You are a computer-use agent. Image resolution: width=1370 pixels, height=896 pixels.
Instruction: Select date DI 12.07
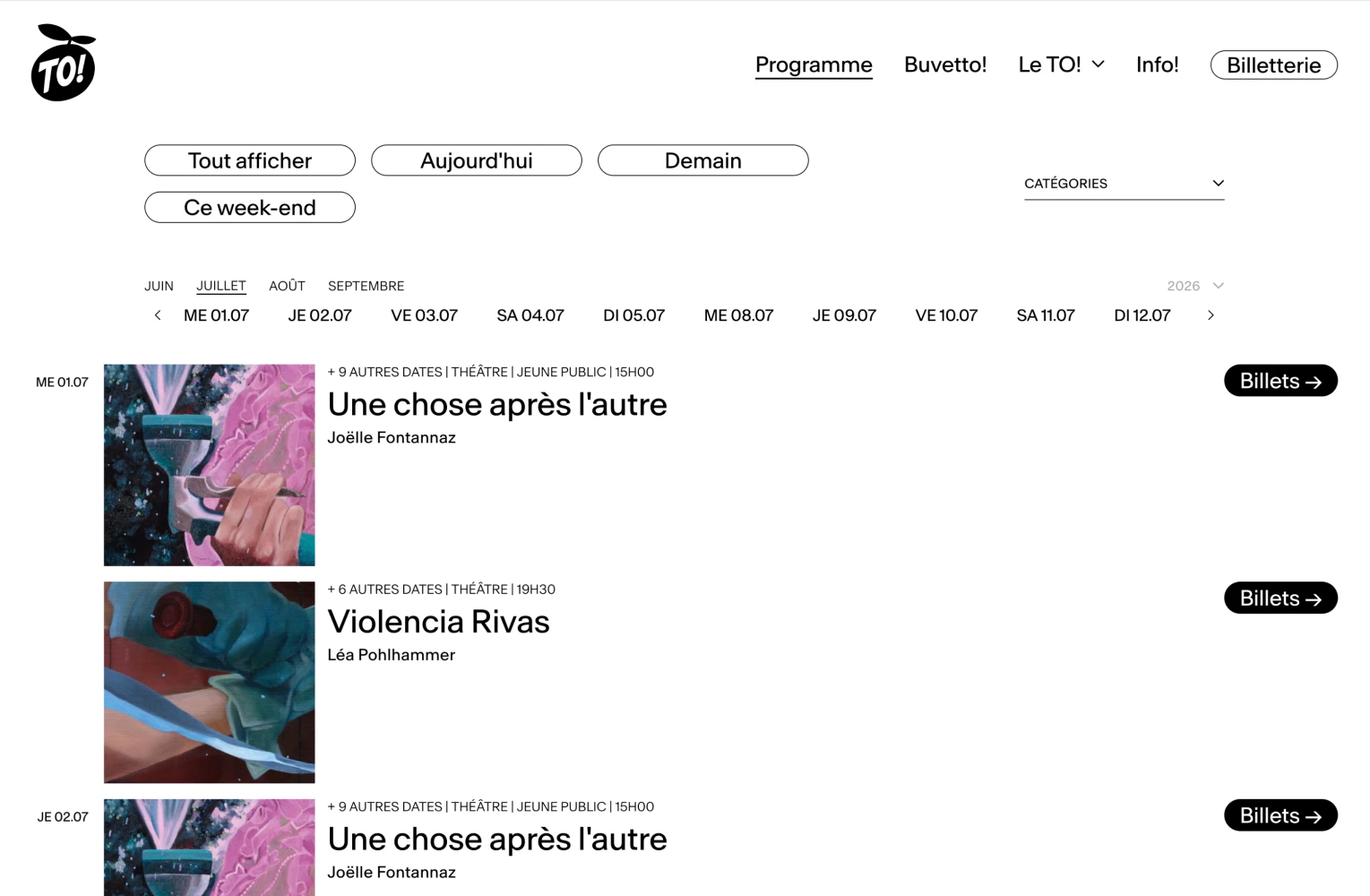1142,315
